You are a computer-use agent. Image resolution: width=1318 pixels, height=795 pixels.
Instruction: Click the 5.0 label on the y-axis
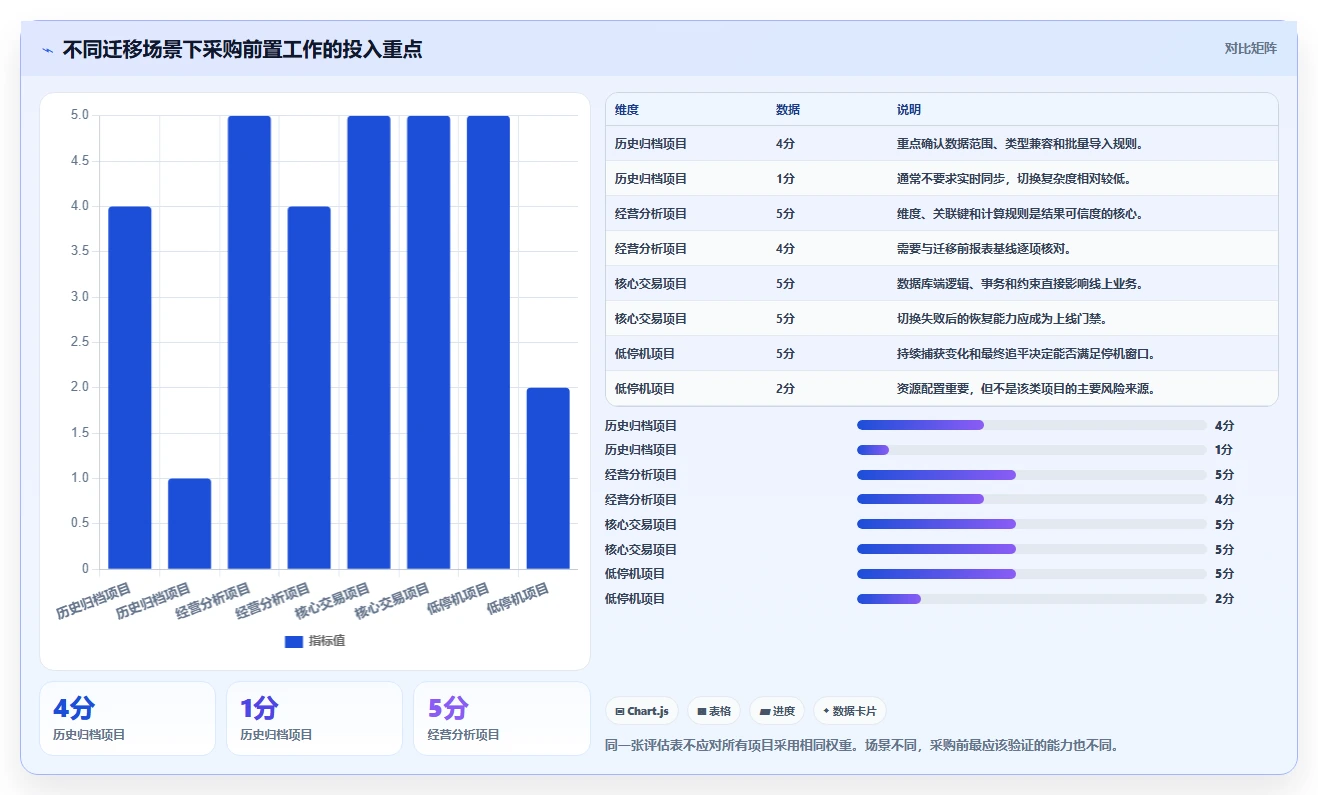pyautogui.click(x=79, y=116)
